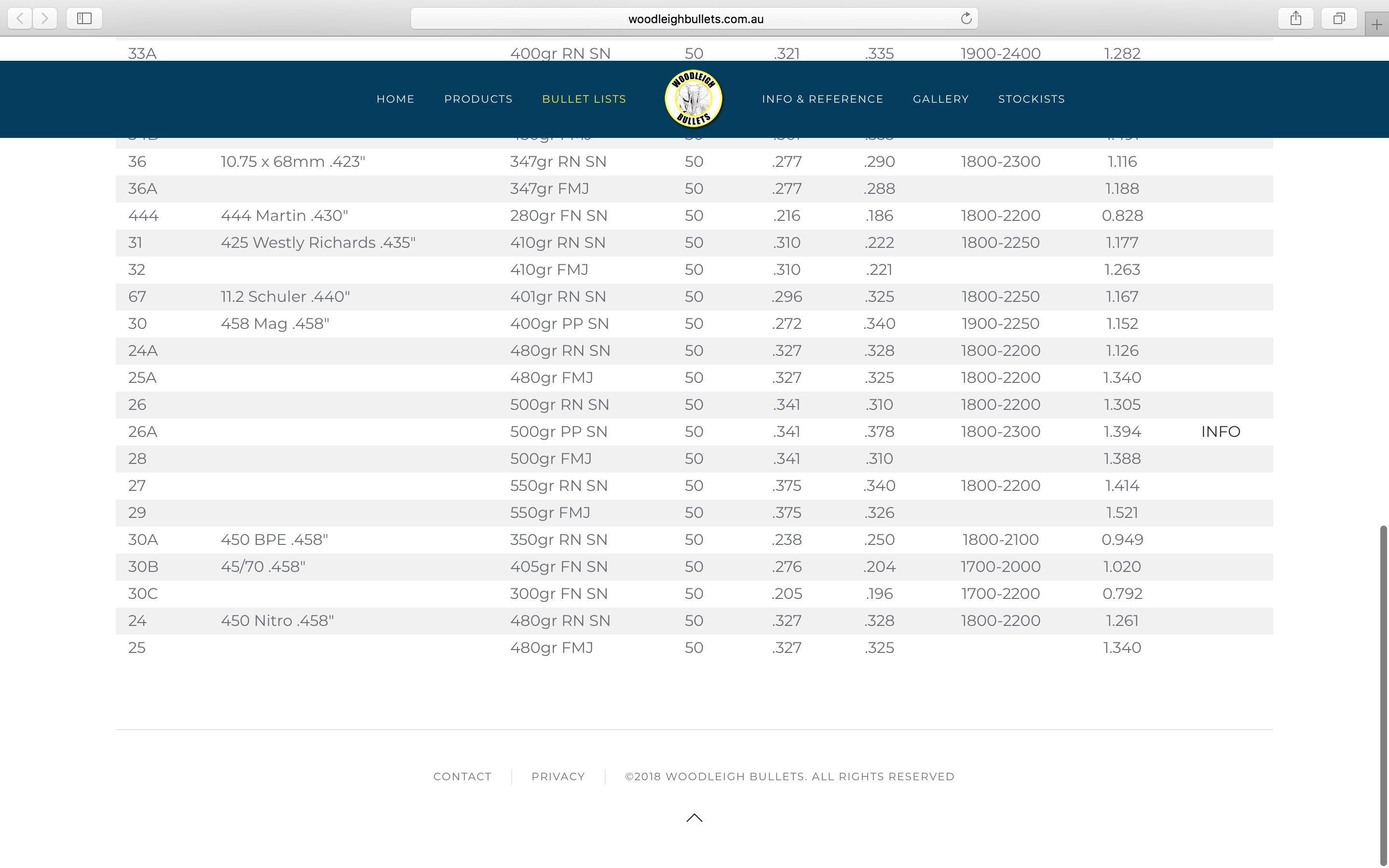The image size is (1389, 868).
Task: Click the '450 BPE .458"' cell
Action: [274, 540]
